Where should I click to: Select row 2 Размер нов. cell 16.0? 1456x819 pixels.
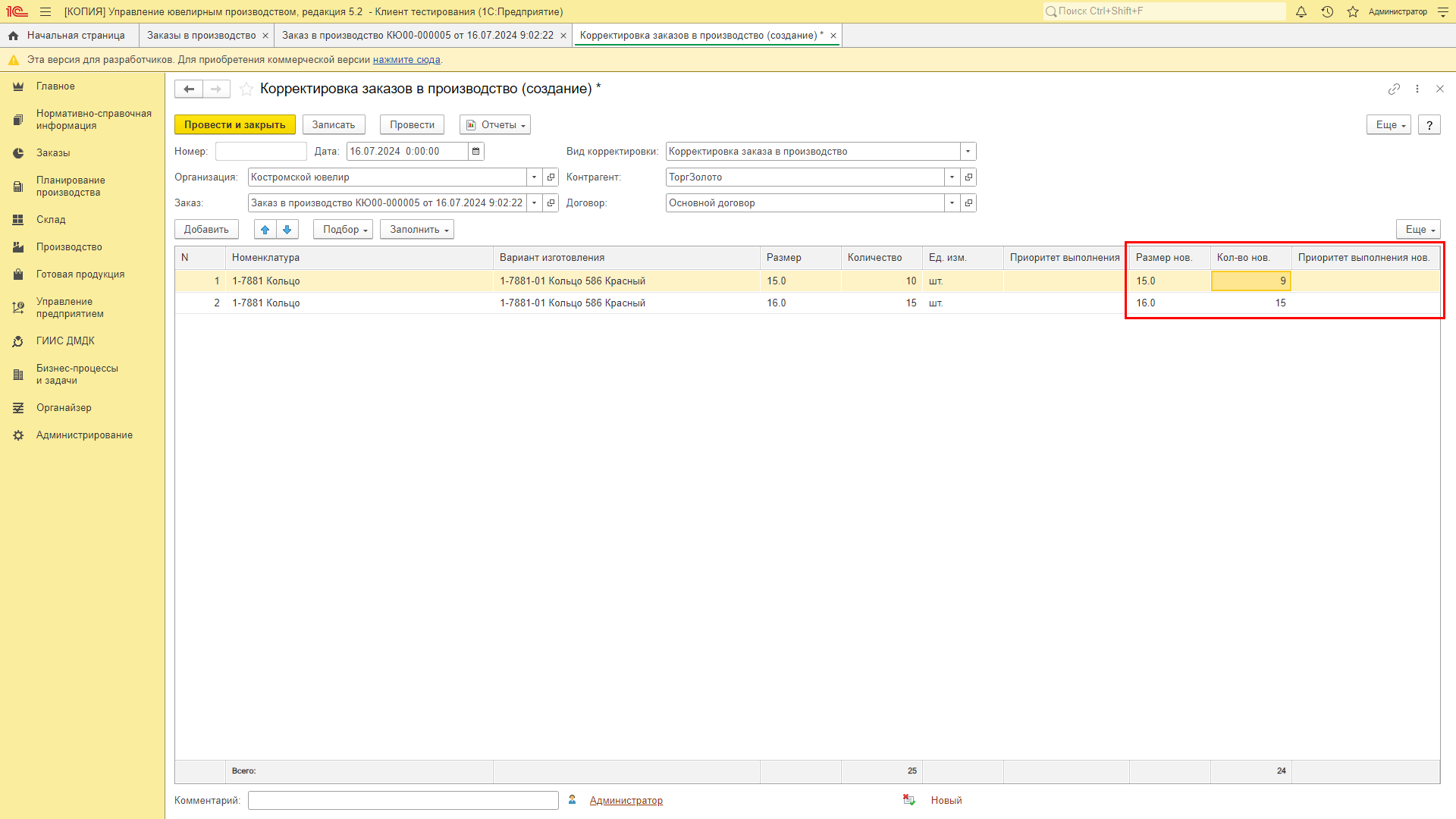(x=1170, y=303)
